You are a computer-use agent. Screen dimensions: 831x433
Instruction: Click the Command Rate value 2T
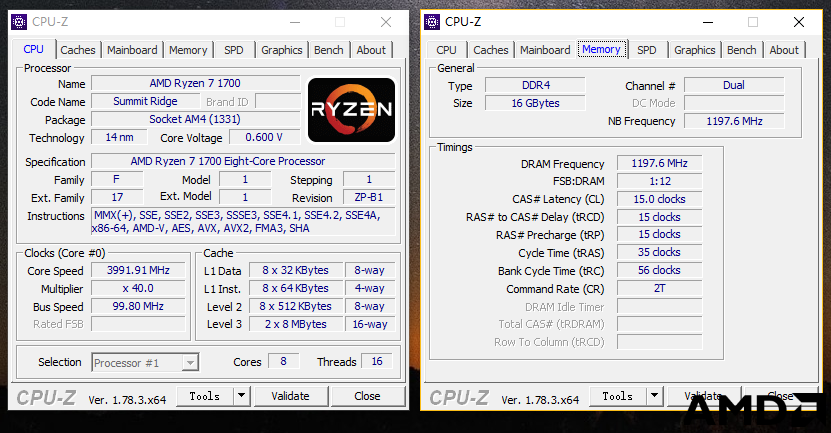pyautogui.click(x=660, y=288)
